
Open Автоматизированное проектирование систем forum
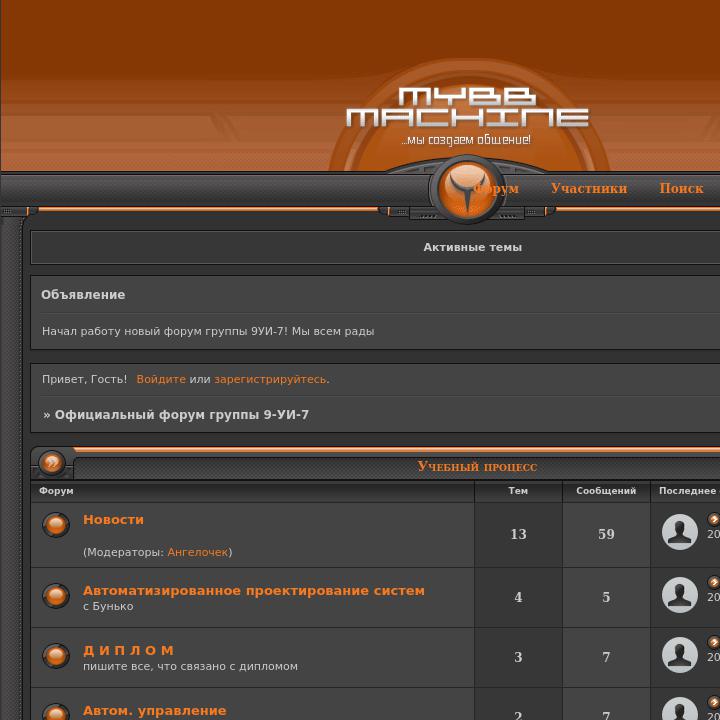253,591
